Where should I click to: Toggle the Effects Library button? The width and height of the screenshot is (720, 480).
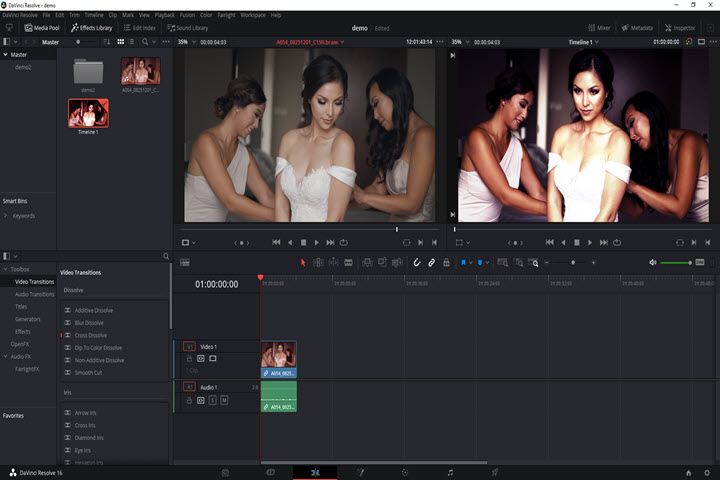click(x=91, y=28)
